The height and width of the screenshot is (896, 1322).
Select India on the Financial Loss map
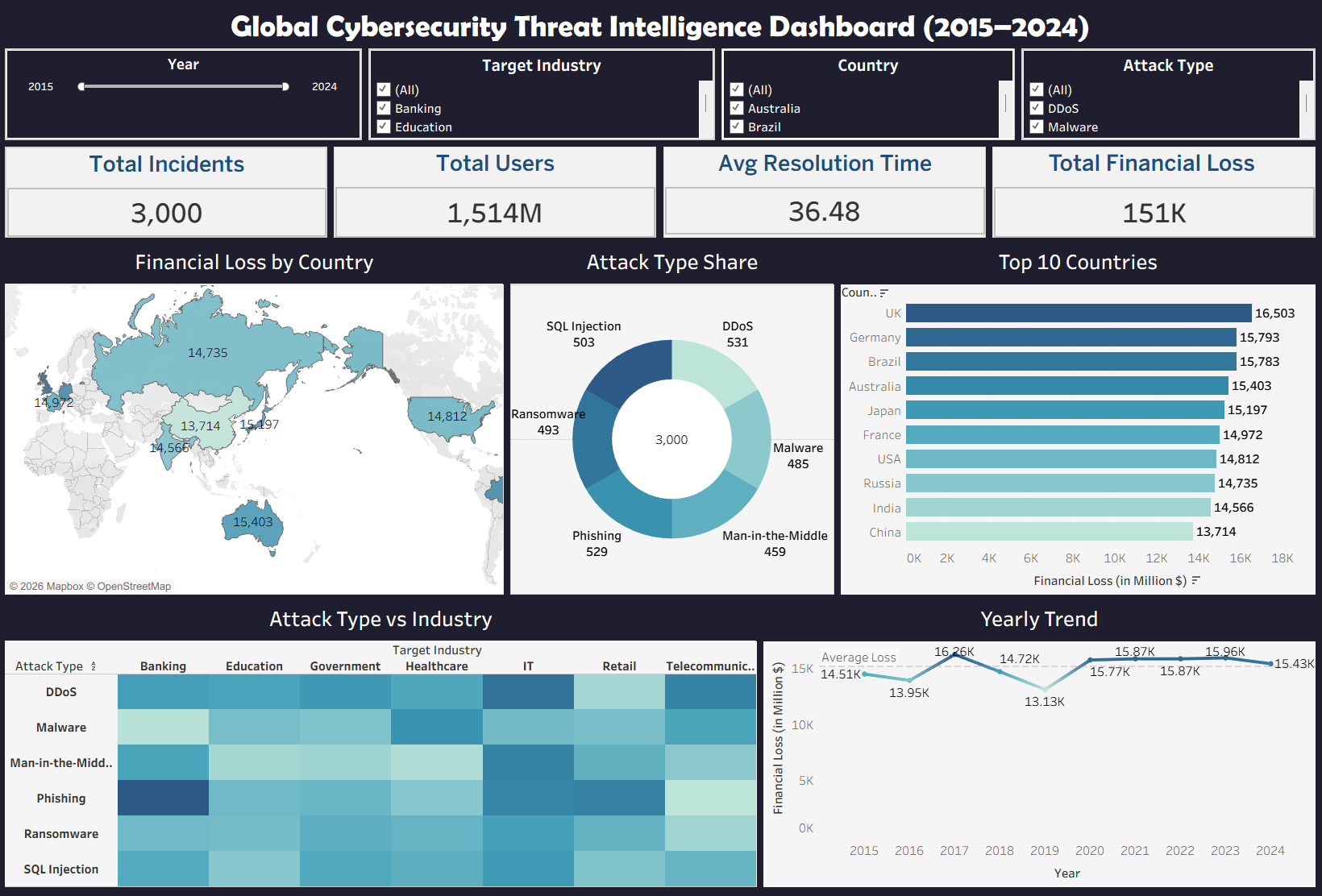coord(170,447)
